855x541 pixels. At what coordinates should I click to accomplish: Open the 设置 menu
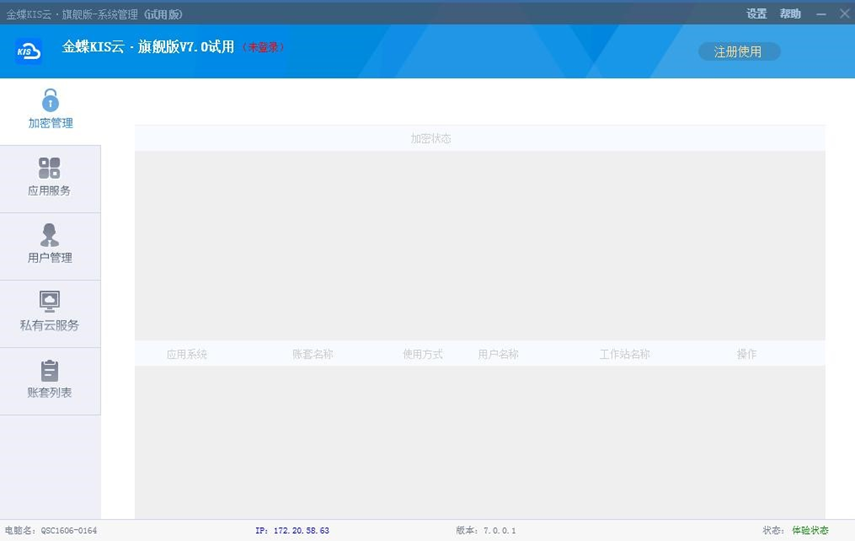pos(756,14)
